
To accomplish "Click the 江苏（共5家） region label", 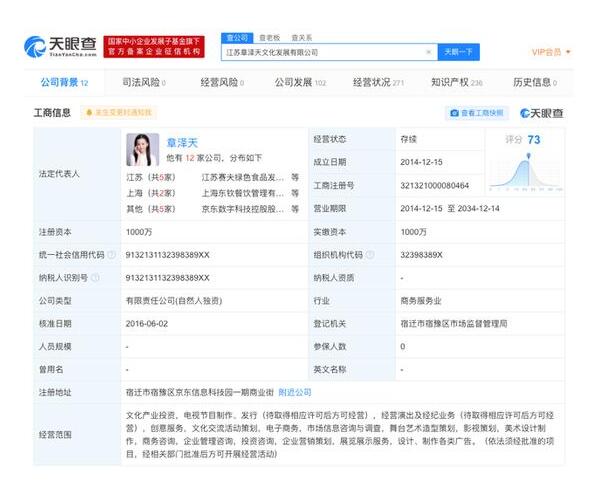I will click(151, 178).
